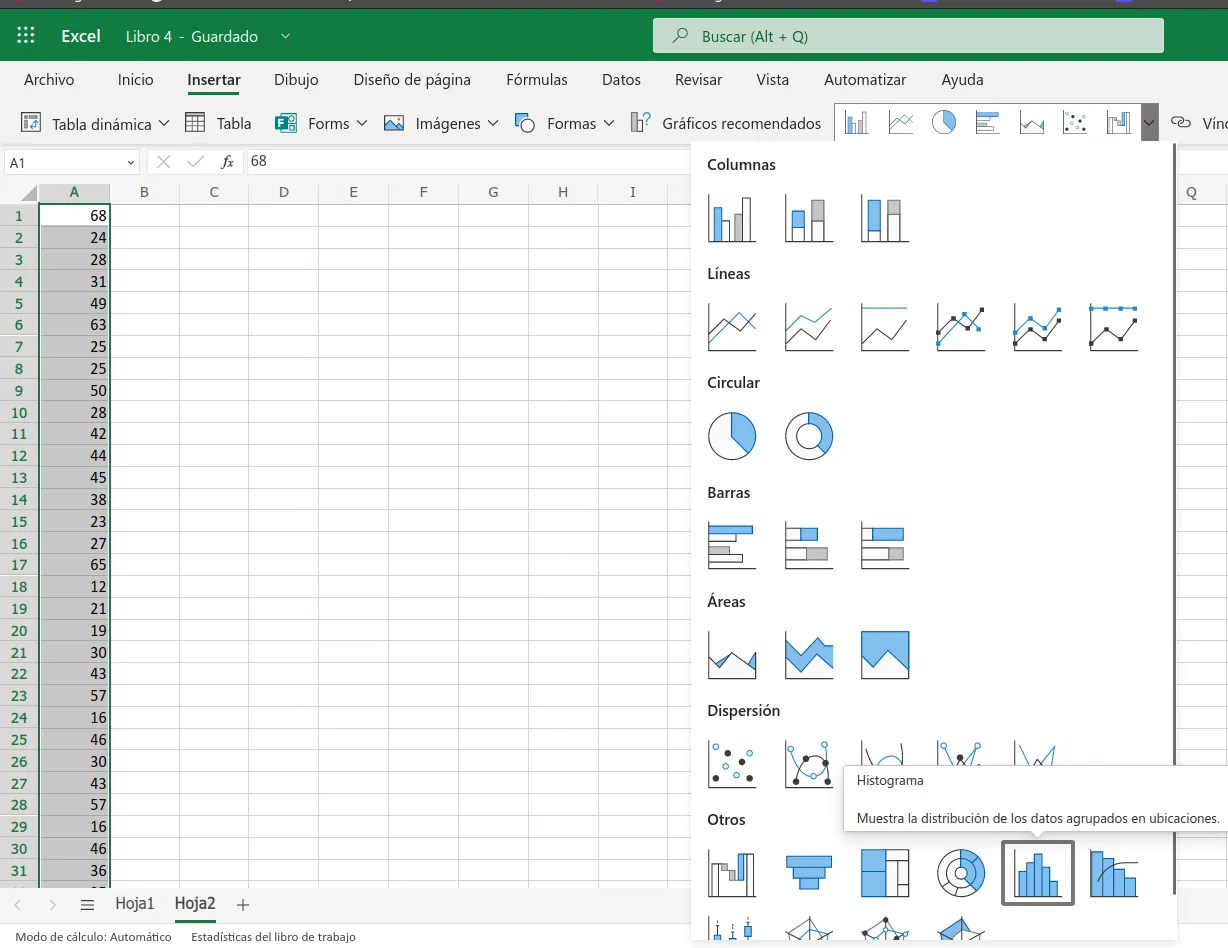Expand the Name Box dropdown arrow
Viewport: 1228px width, 948px height.
point(131,162)
